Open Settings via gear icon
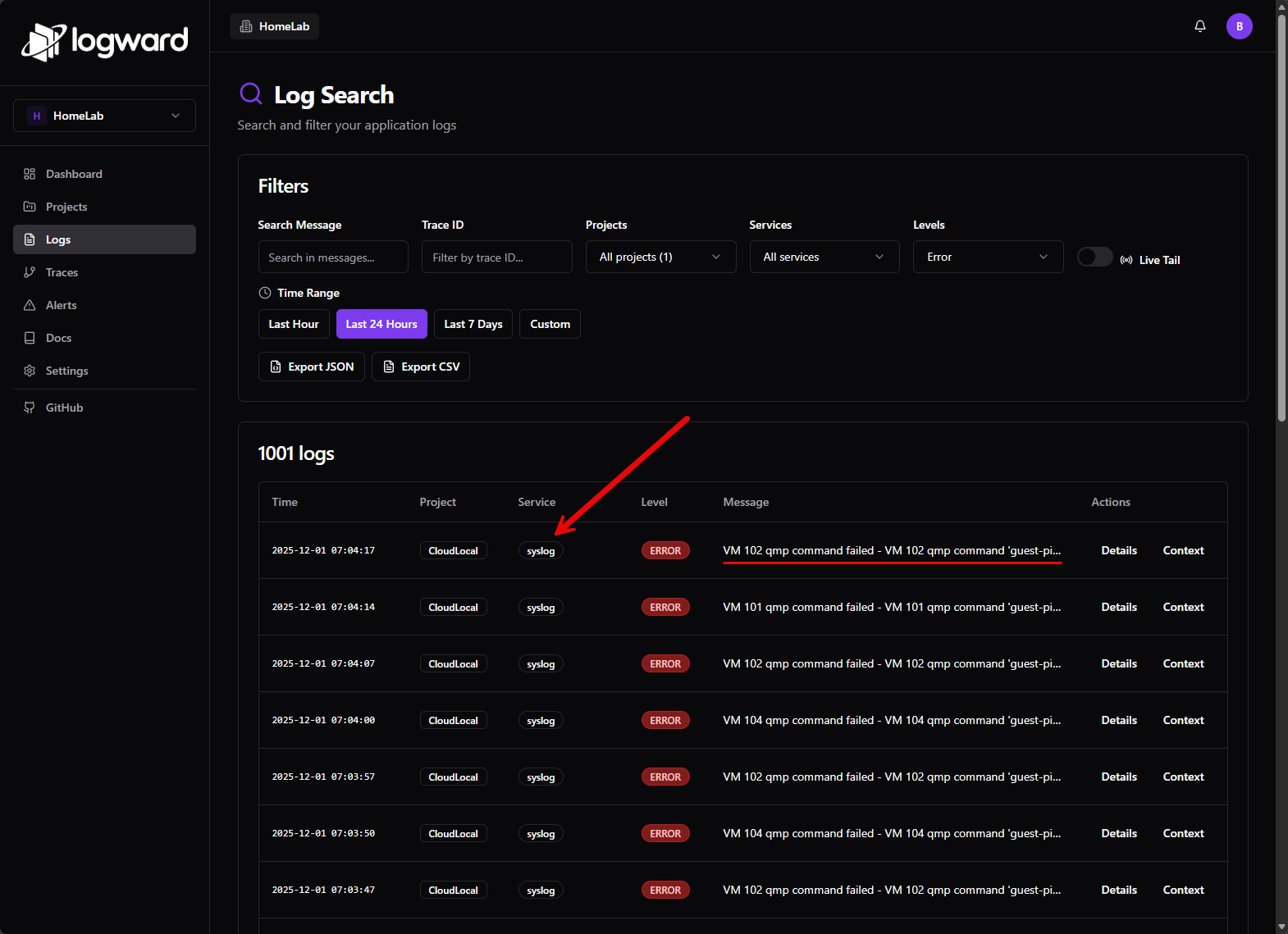 (x=30, y=371)
